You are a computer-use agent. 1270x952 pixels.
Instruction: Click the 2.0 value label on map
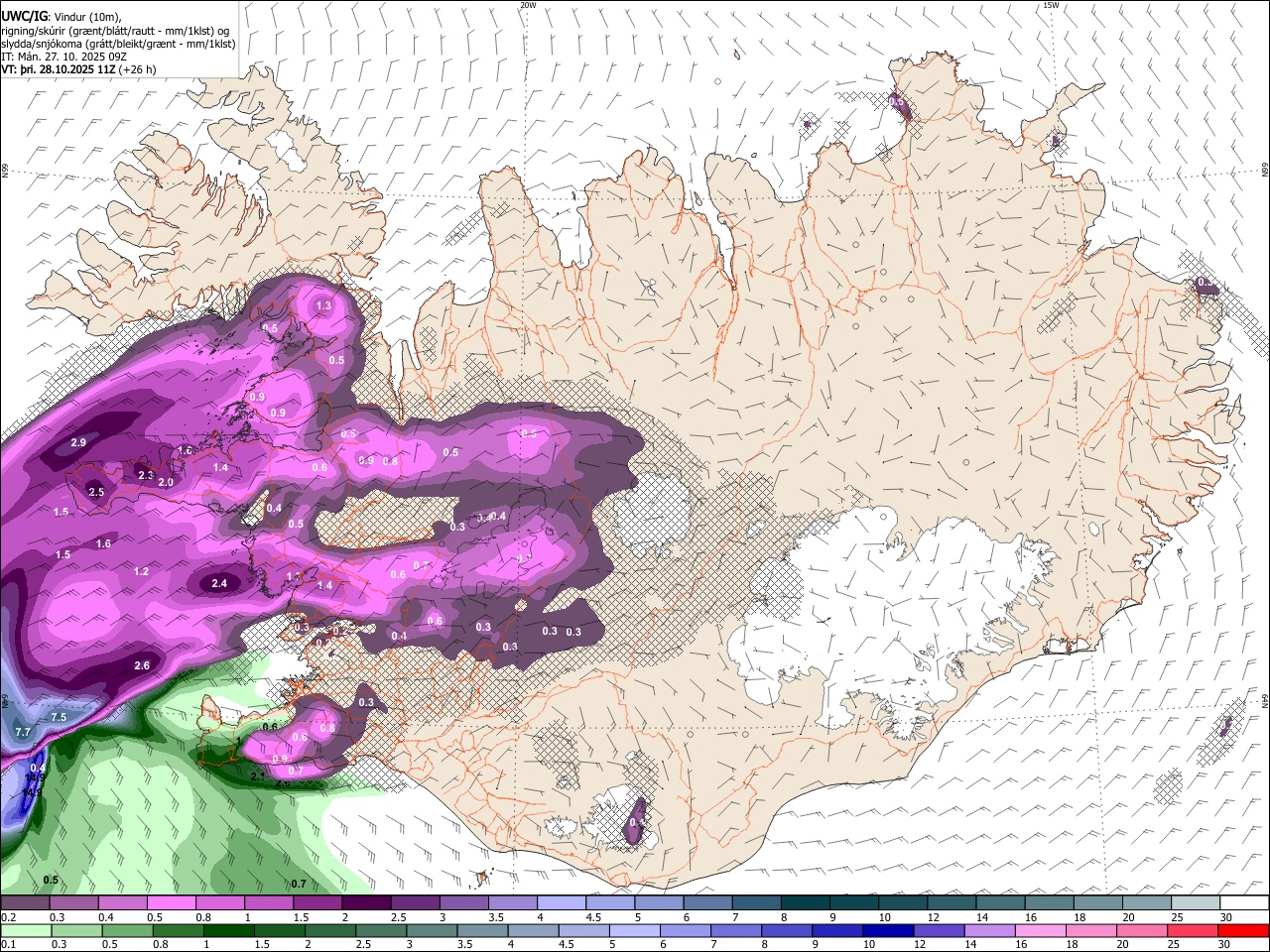166,482
